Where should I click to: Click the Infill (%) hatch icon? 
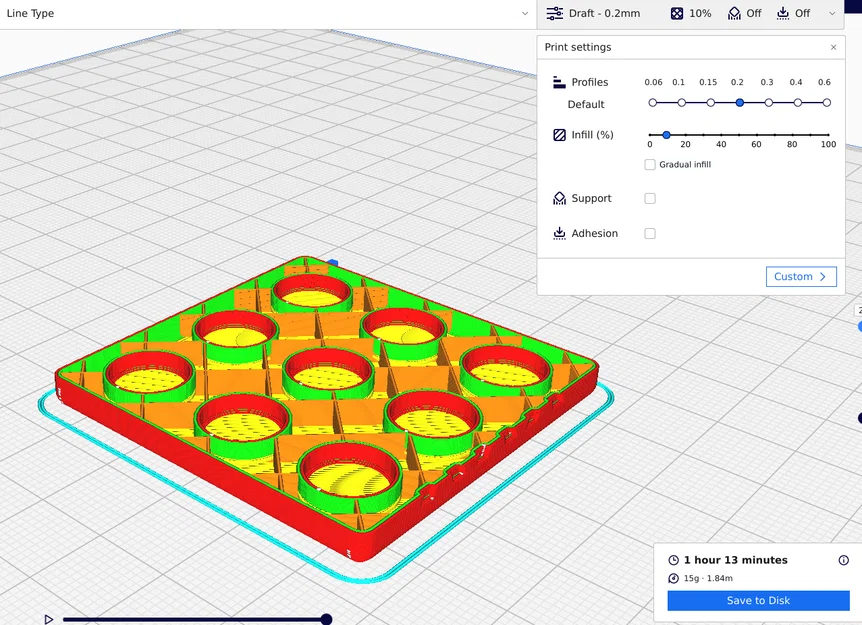[559, 135]
